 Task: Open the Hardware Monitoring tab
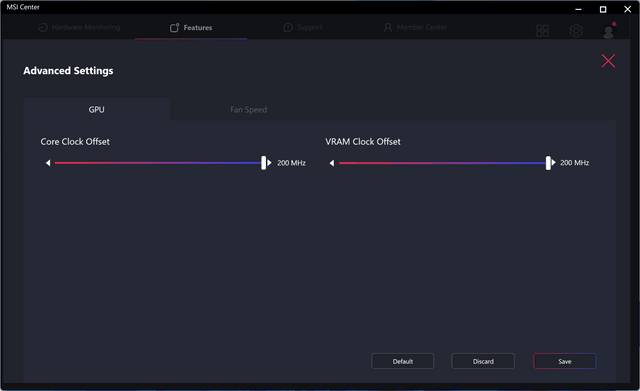point(79,27)
